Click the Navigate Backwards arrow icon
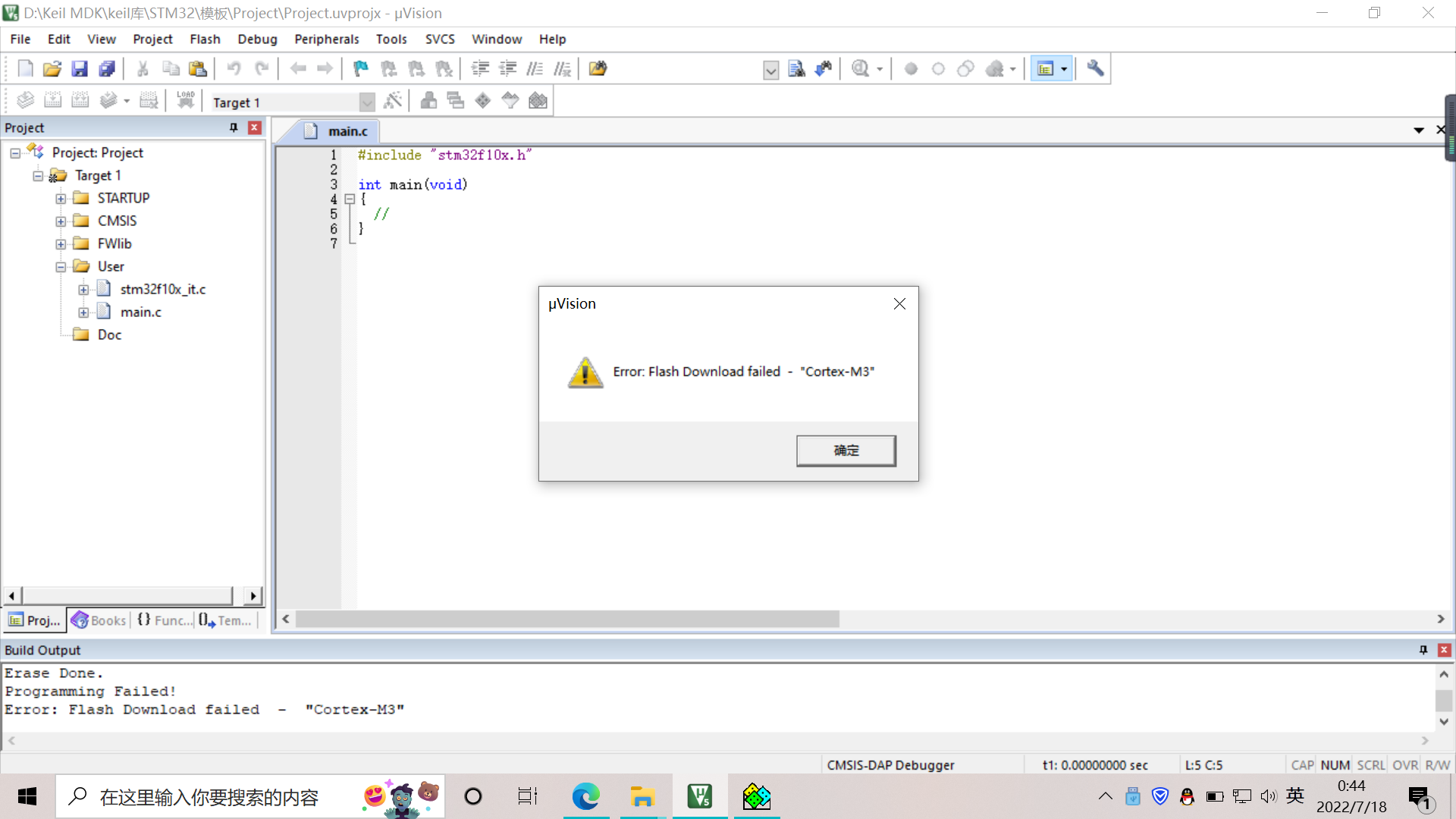Viewport: 1456px width, 819px height. click(298, 69)
